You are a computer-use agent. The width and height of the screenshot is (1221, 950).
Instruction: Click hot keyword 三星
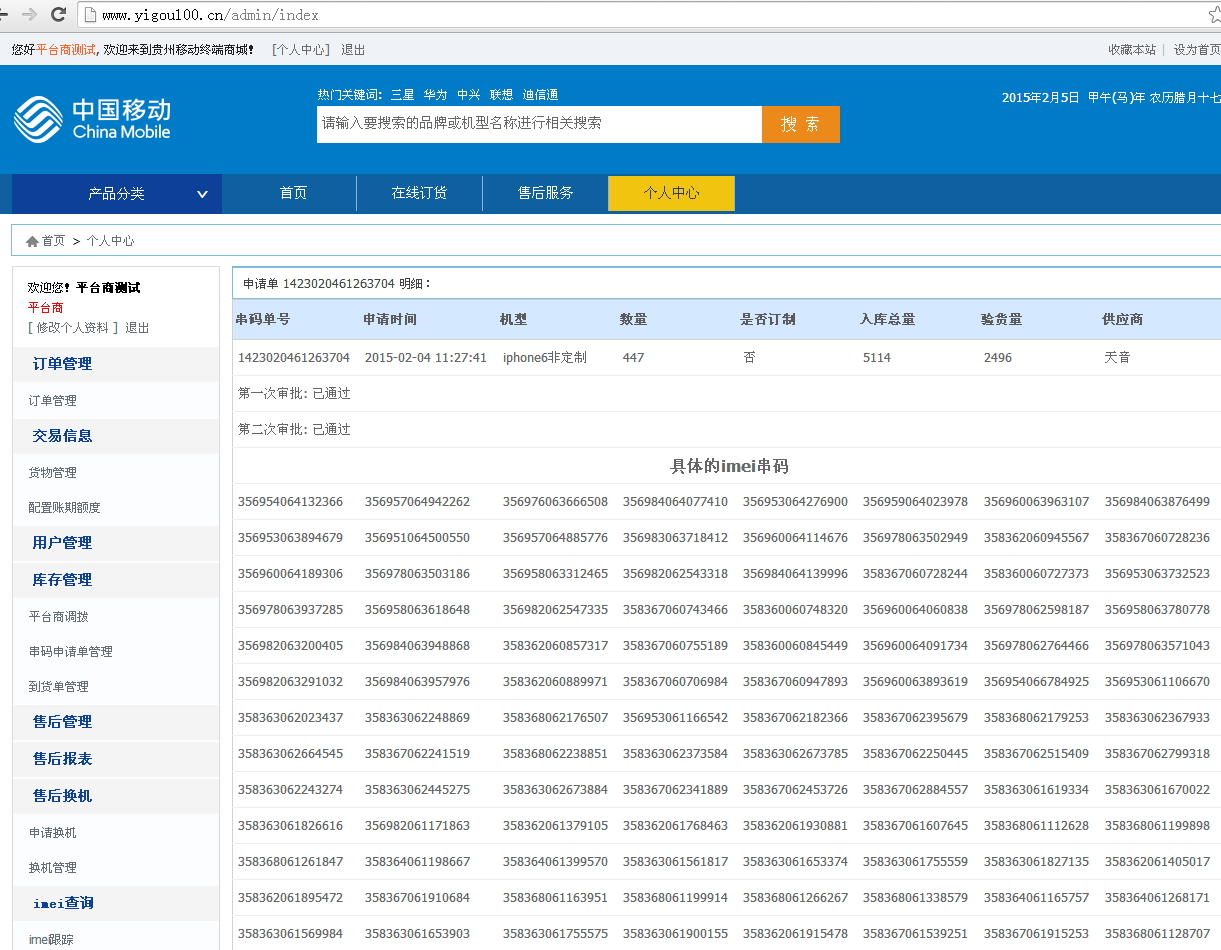click(402, 95)
